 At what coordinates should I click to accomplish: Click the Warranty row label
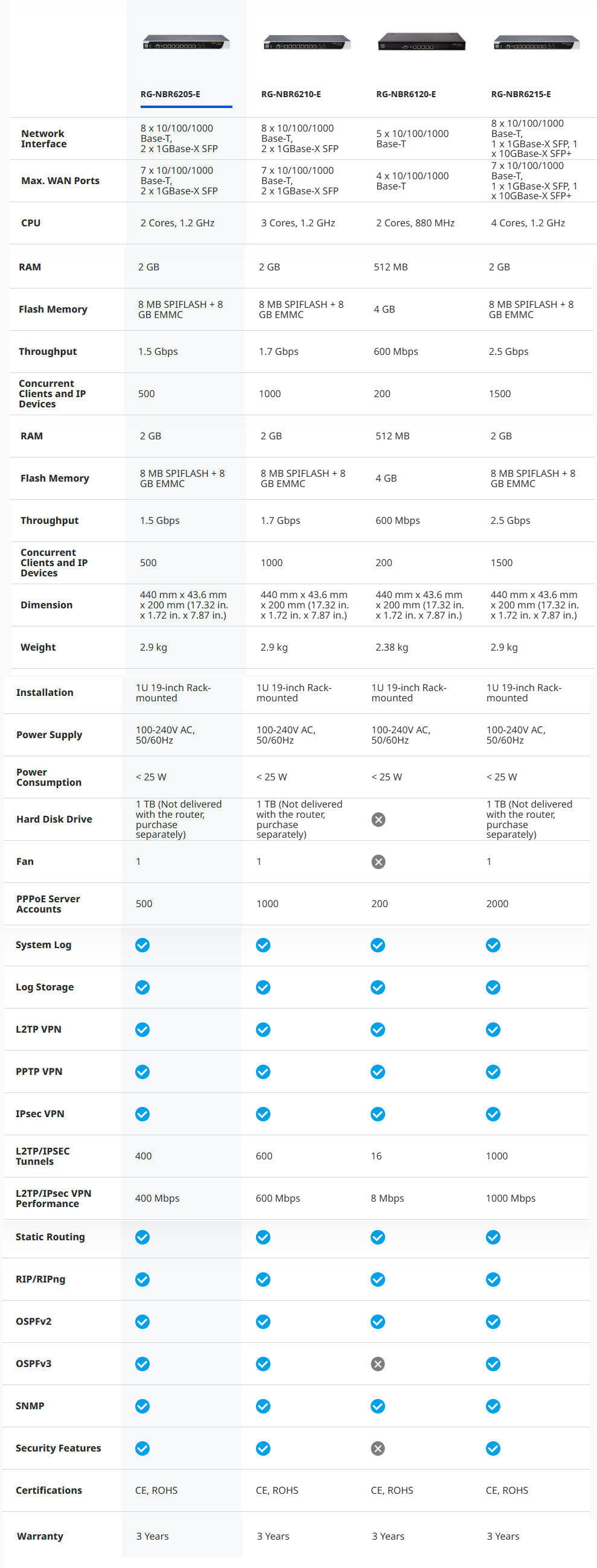[x=40, y=1536]
